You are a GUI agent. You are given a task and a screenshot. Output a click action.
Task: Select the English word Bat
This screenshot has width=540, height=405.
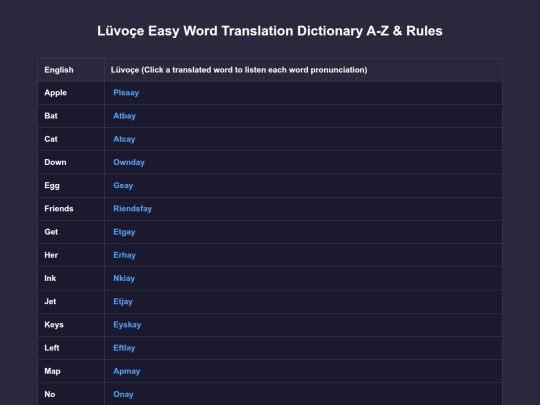[51, 116]
